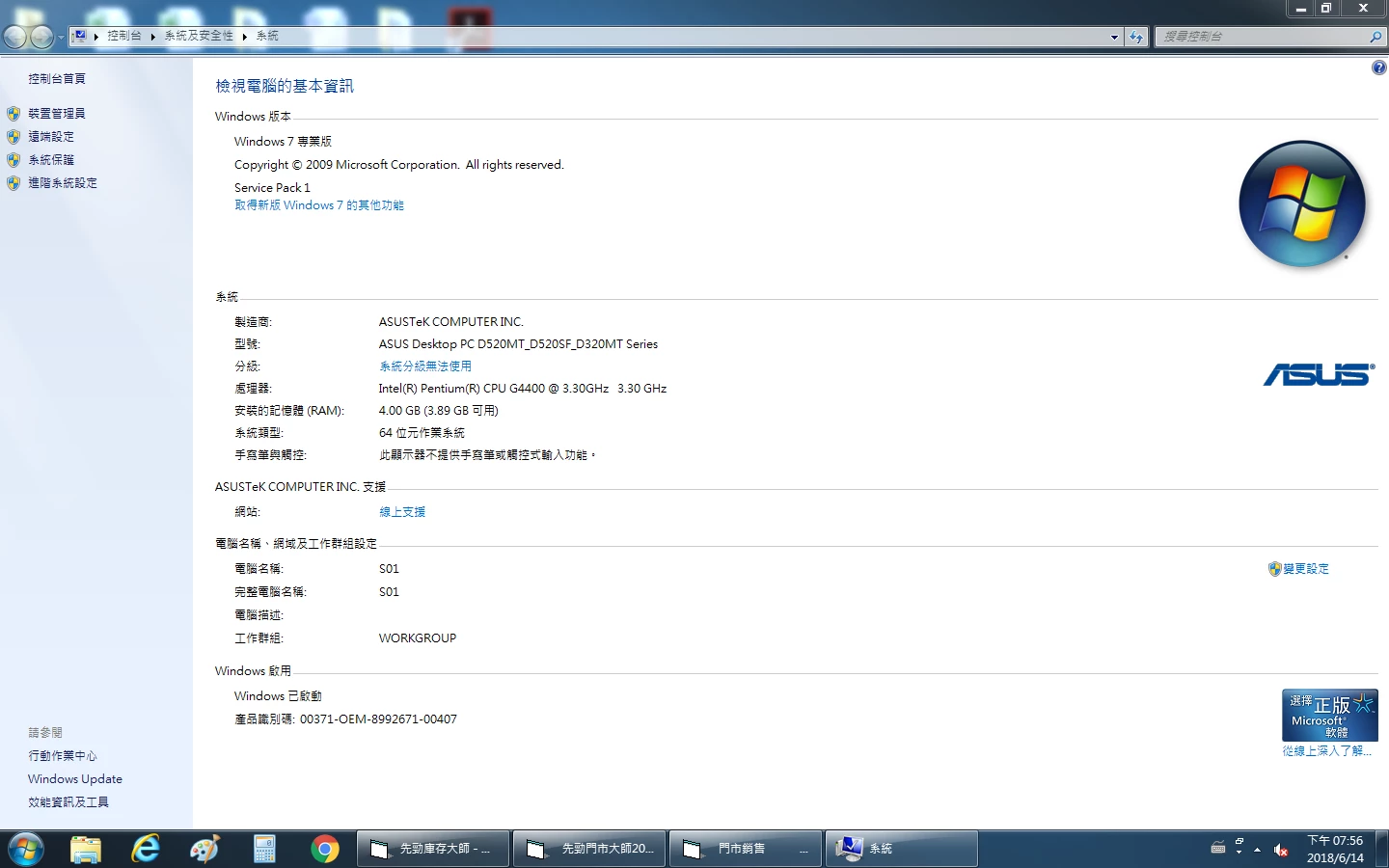
Task: Click the Windows logo orb image
Action: [x=1302, y=203]
